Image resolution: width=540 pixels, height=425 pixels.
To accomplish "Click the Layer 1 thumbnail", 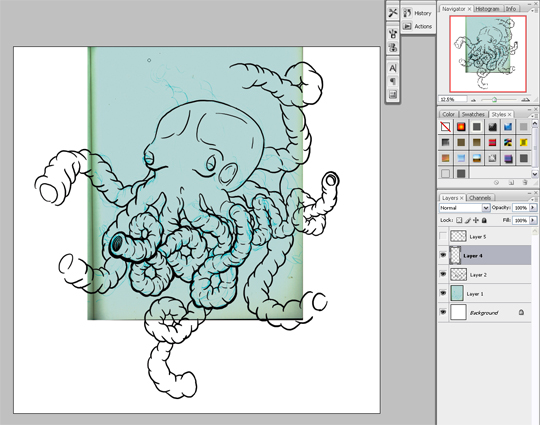I will [457, 293].
